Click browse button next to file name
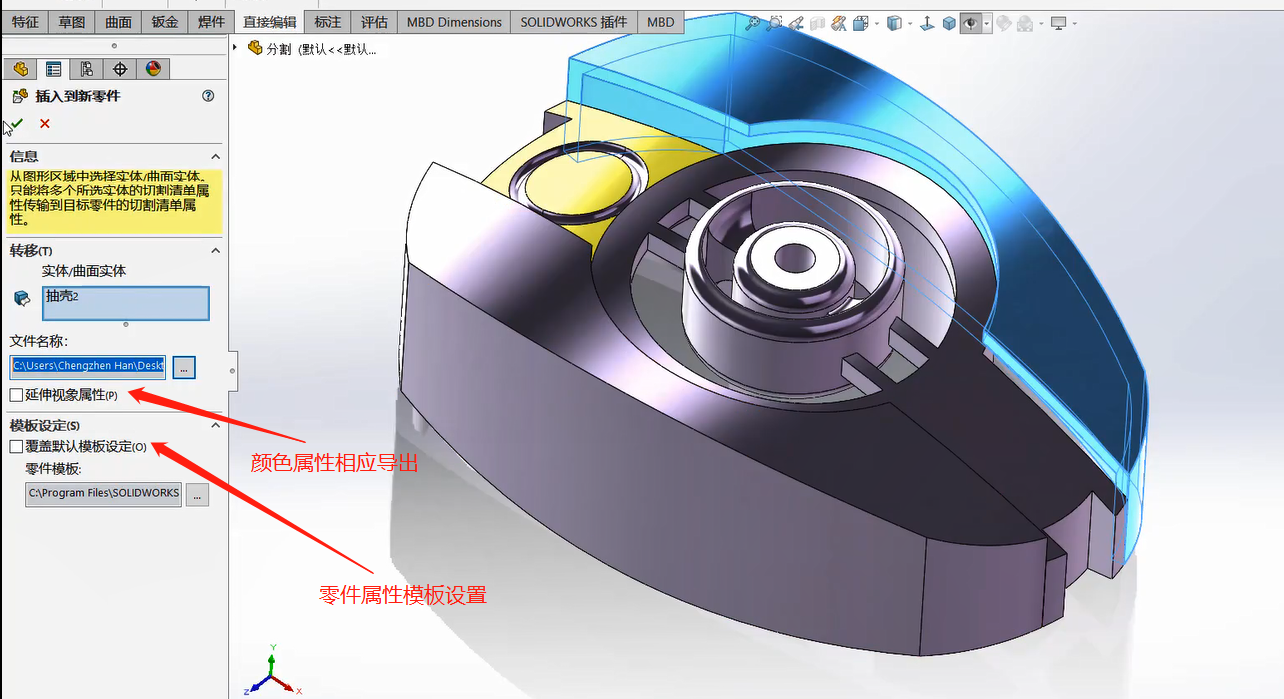Screen dimensions: 1284x699 [183, 367]
